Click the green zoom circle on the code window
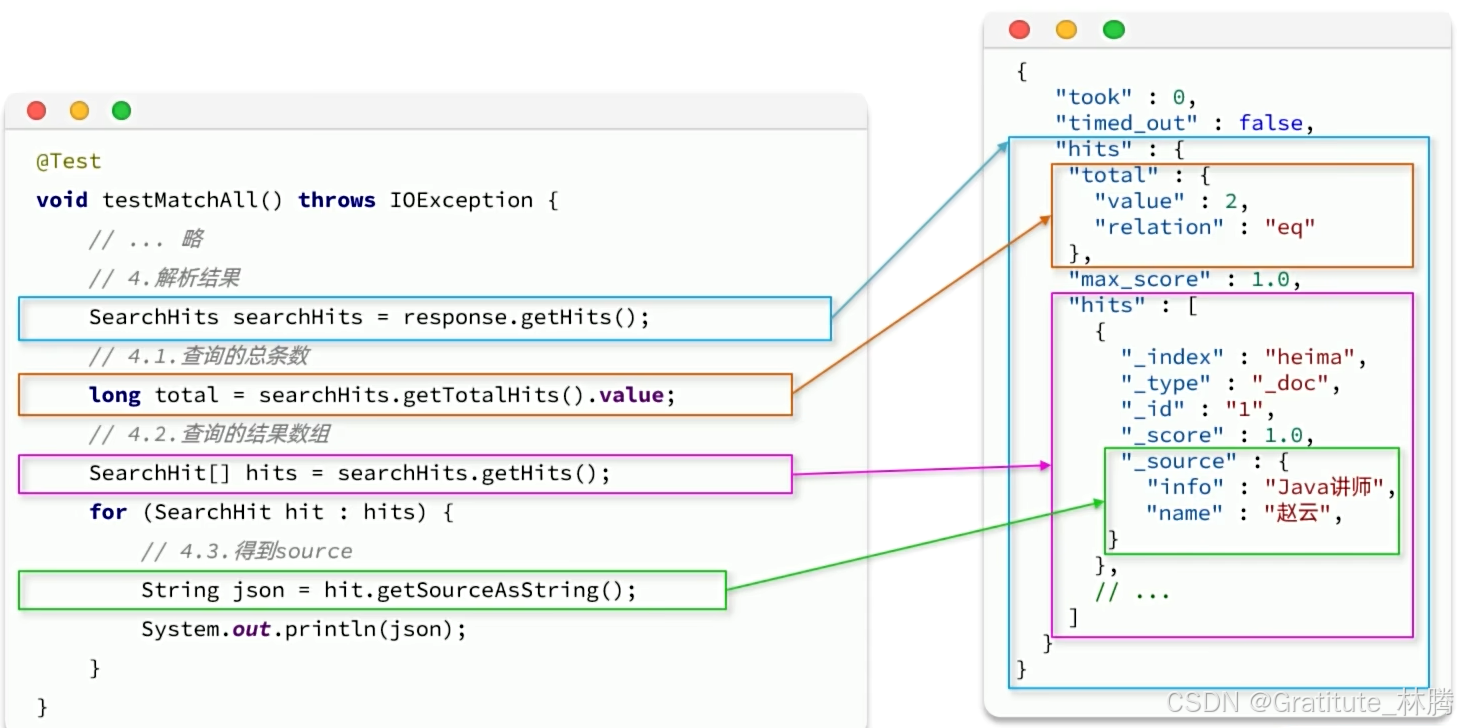This screenshot has height=728, width=1458. [x=122, y=110]
